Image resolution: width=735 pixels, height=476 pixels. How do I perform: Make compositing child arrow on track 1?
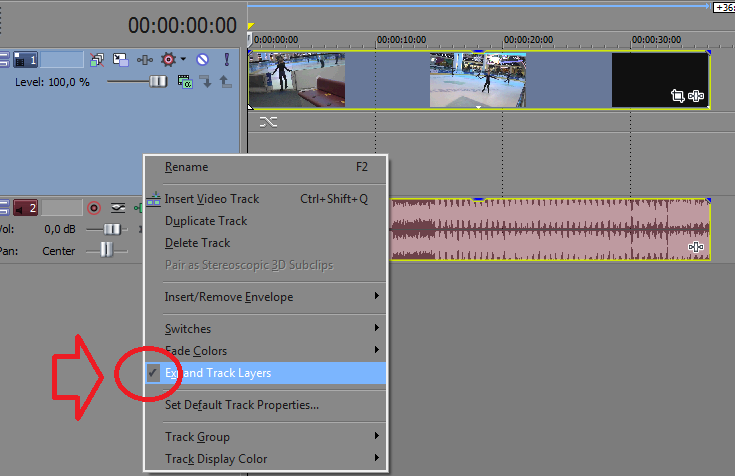[x=205, y=82]
